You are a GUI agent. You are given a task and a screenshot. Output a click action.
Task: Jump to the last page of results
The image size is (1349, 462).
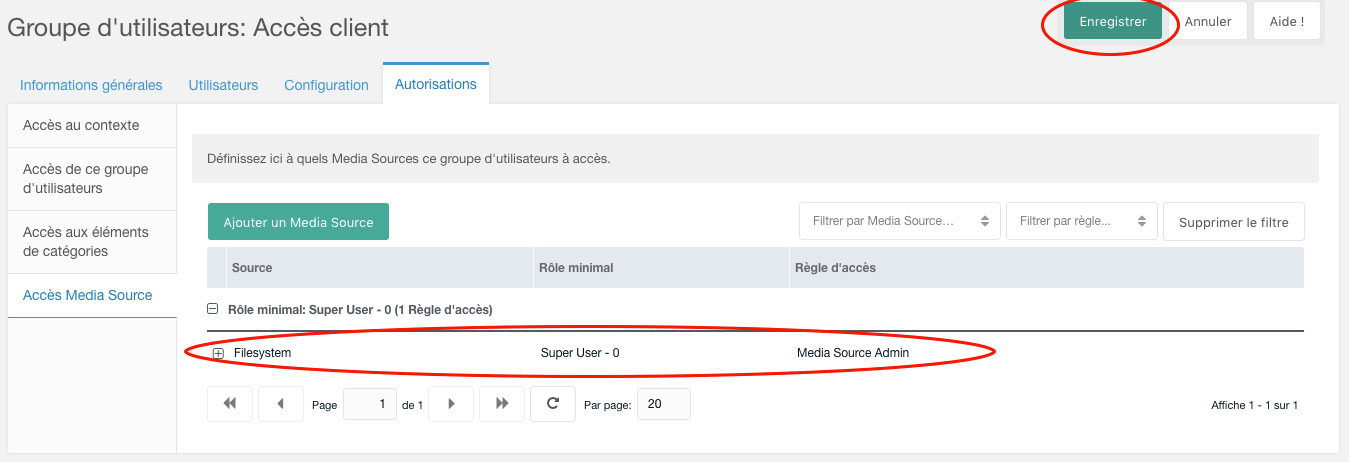pos(502,404)
